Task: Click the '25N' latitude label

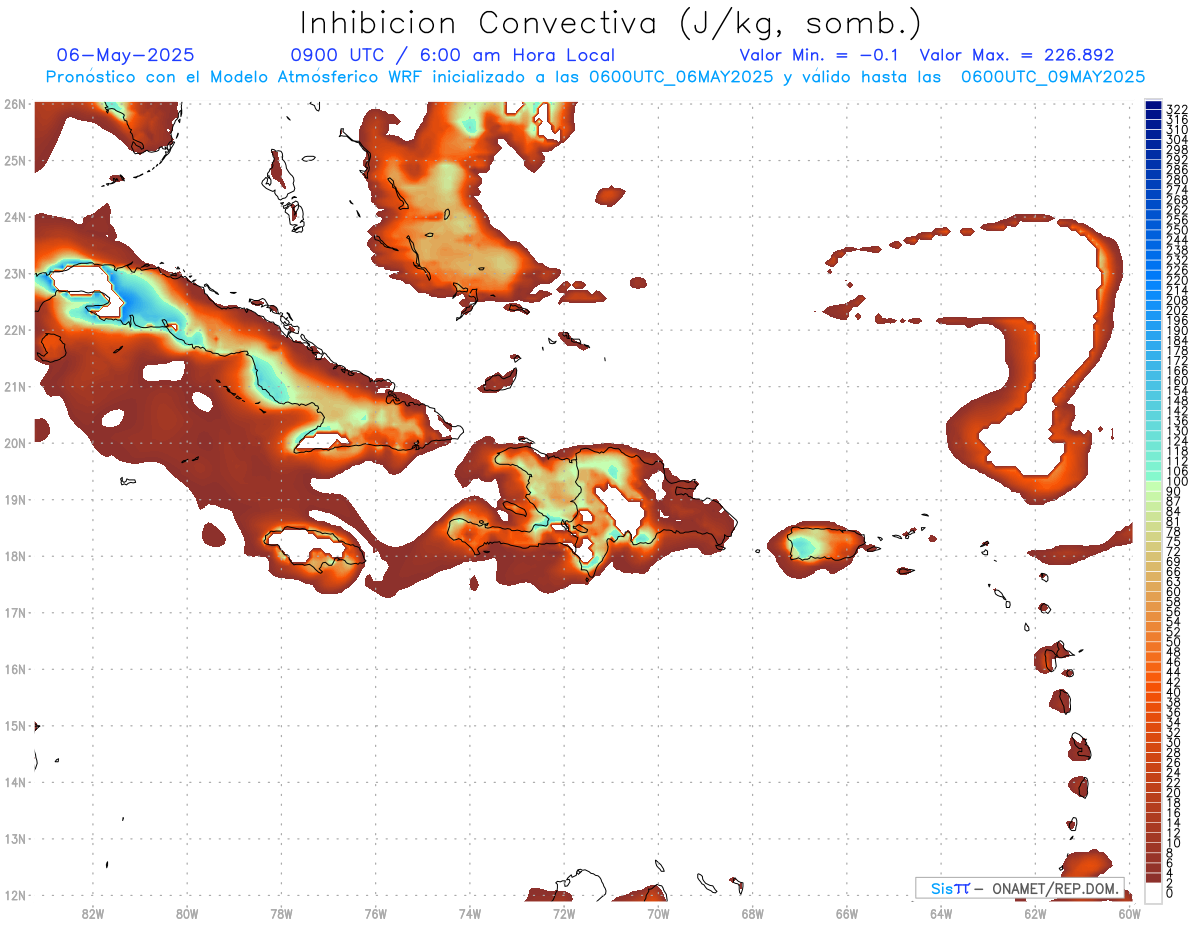Action: pyautogui.click(x=14, y=160)
